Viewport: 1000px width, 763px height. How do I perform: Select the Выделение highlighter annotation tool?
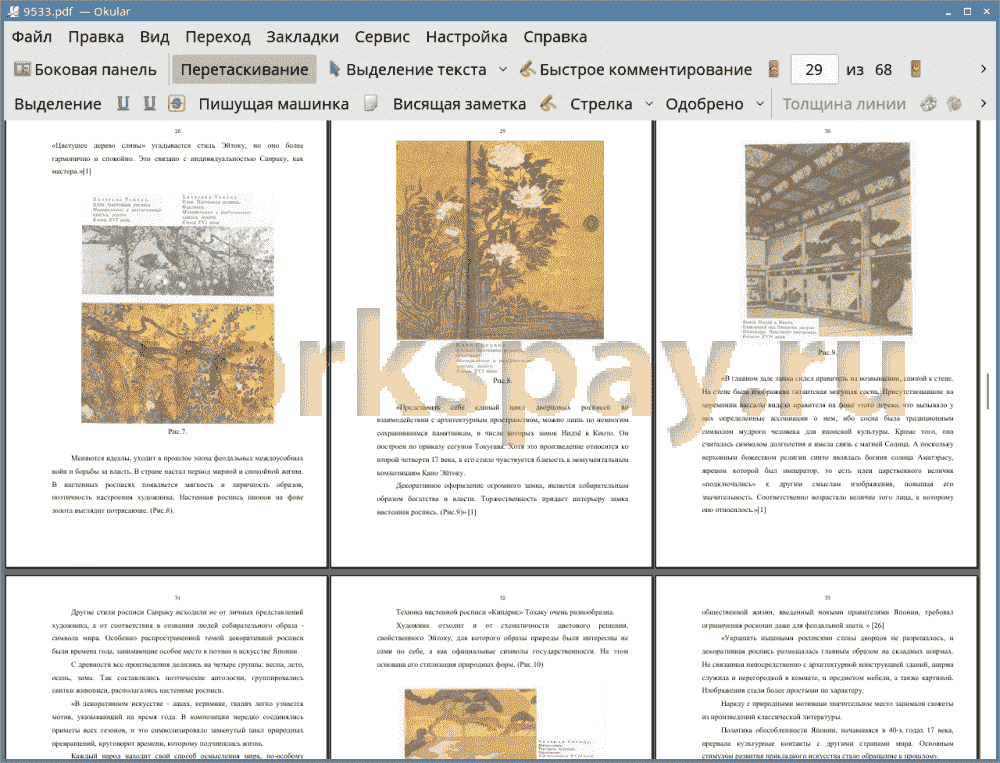click(57, 104)
